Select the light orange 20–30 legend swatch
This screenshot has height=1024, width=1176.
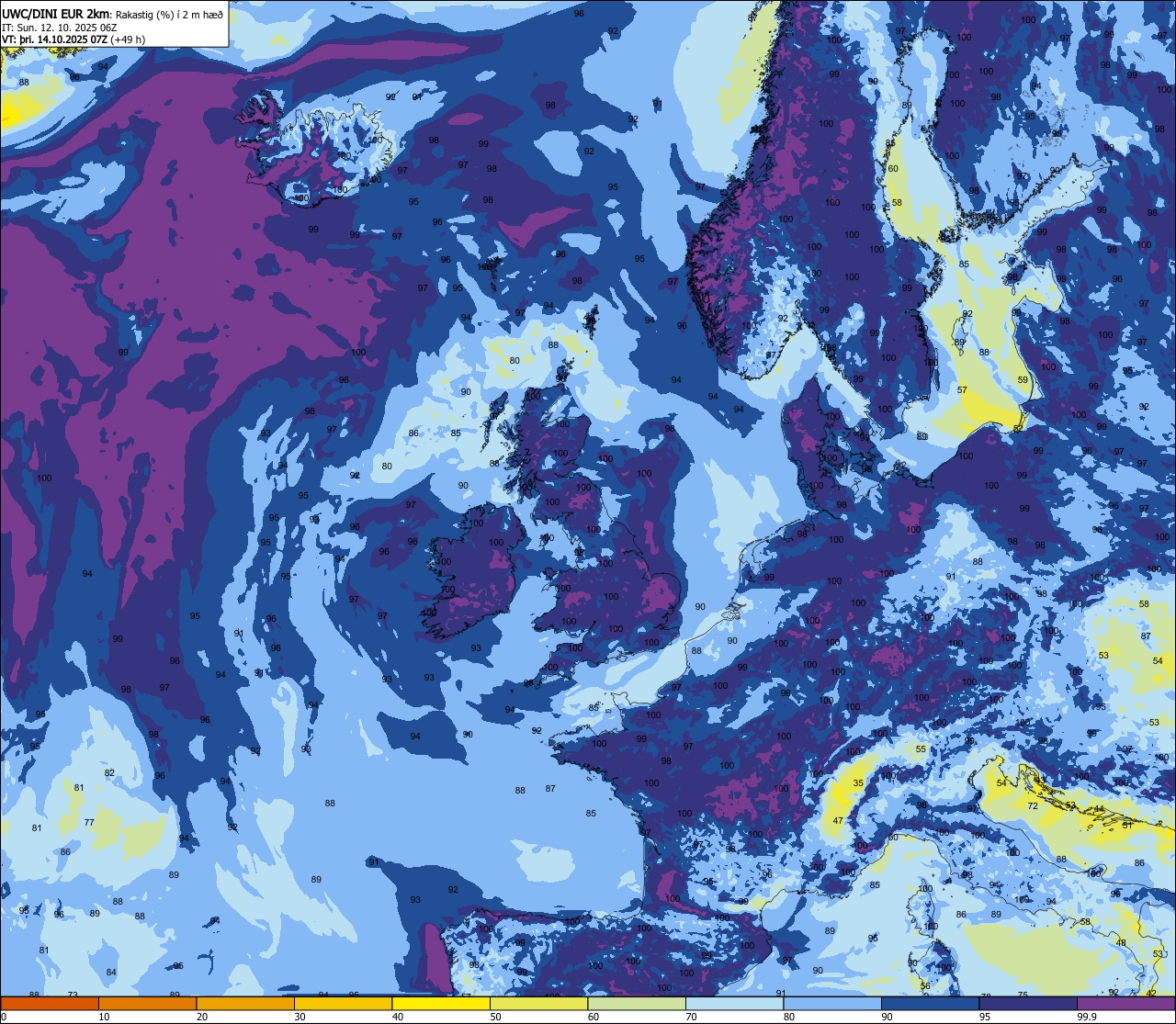pos(245,1004)
